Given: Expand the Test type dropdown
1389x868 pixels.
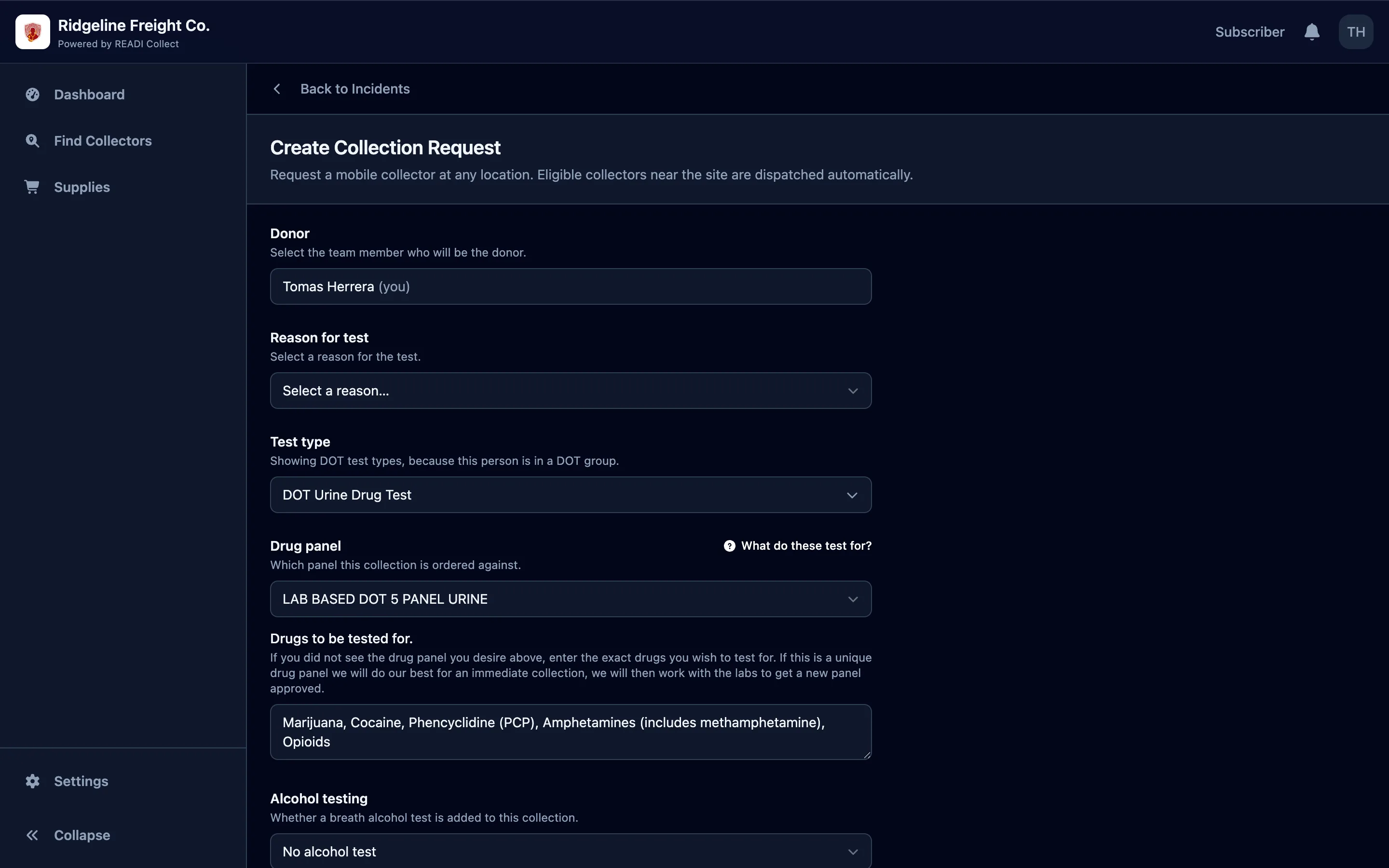Looking at the screenshot, I should tap(571, 495).
